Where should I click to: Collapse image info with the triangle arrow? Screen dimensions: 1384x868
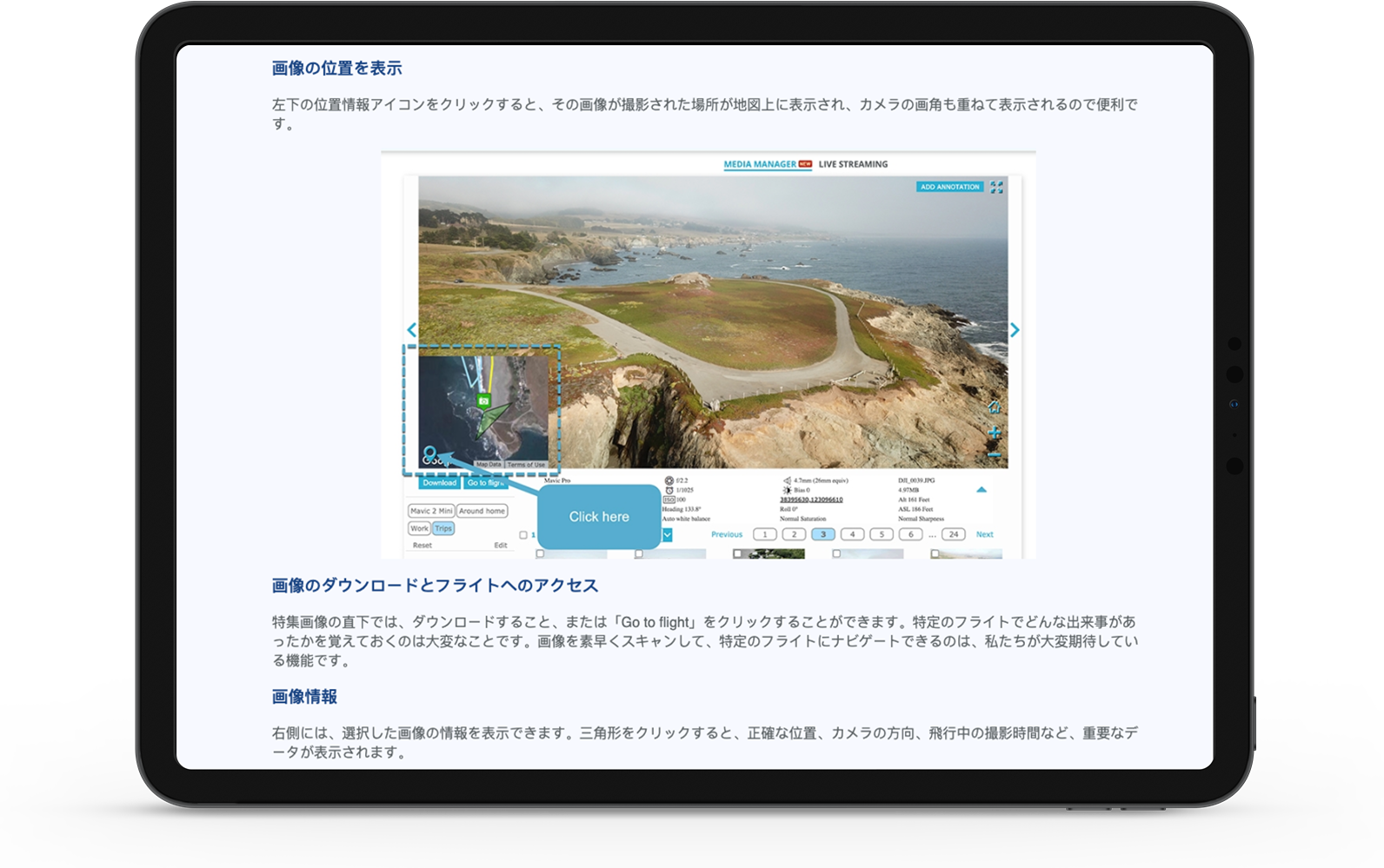point(981,490)
